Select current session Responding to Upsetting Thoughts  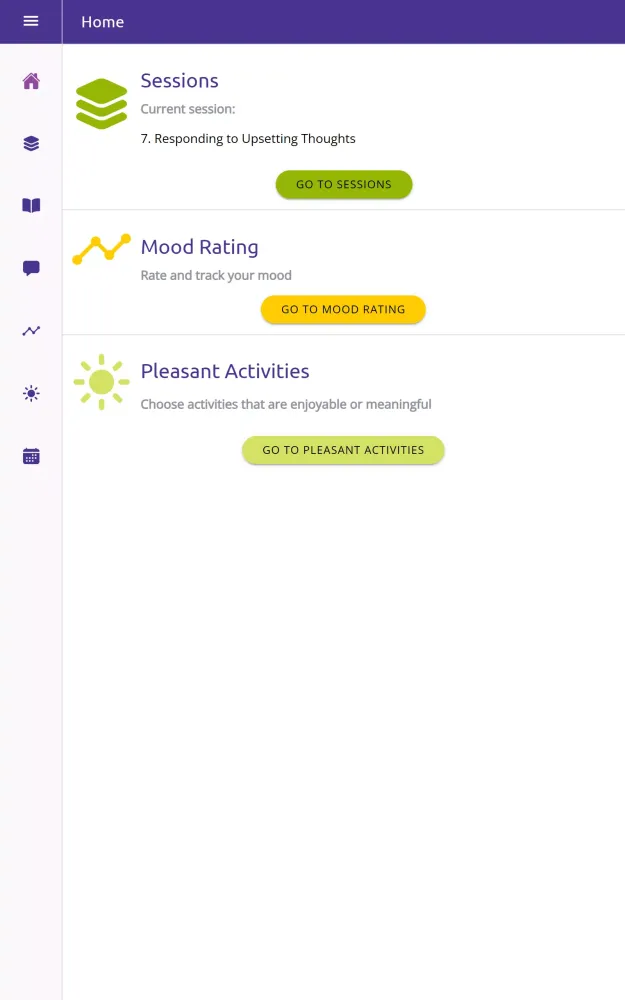coord(248,139)
